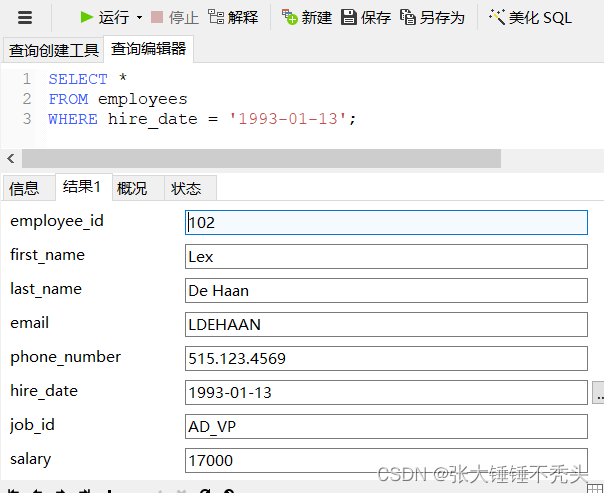This screenshot has width=604, height=493.
Task: Click 另存为 to save as
Action: 432,17
